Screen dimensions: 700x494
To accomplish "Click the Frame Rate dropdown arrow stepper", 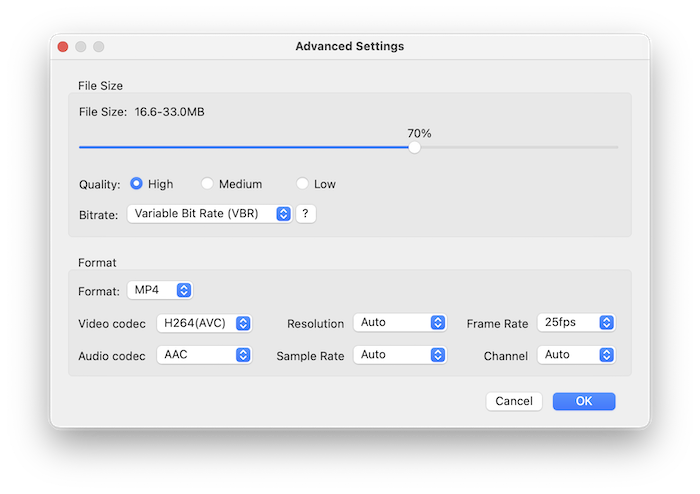I will 606,323.
